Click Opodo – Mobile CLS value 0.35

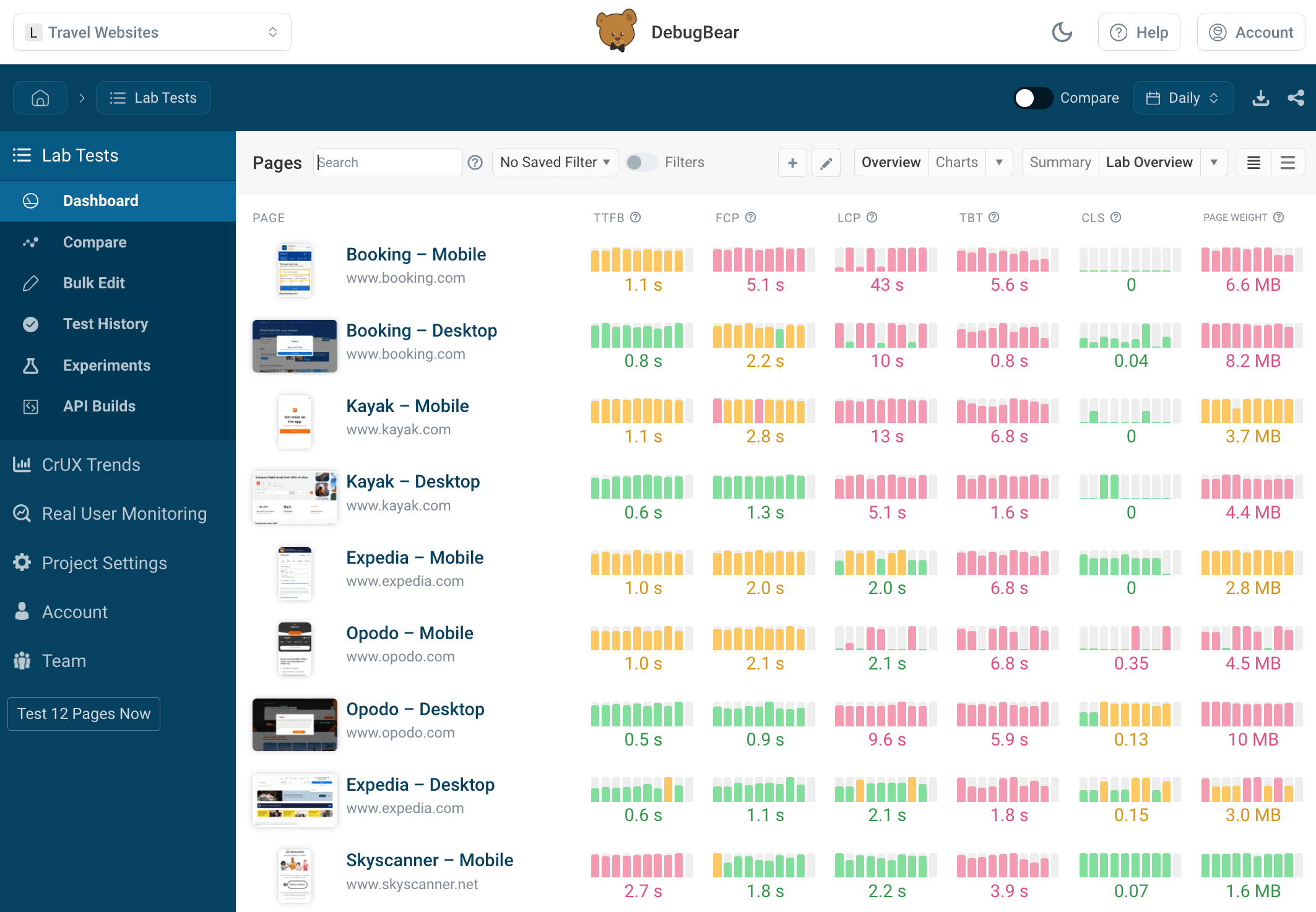tap(1131, 663)
